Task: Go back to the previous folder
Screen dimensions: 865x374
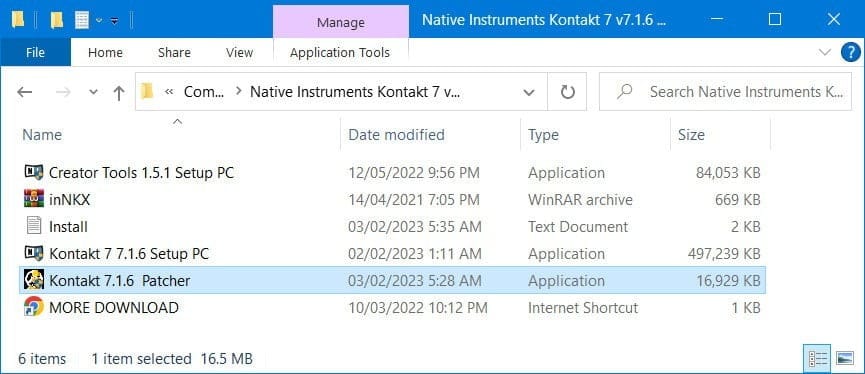Action: pos(25,92)
